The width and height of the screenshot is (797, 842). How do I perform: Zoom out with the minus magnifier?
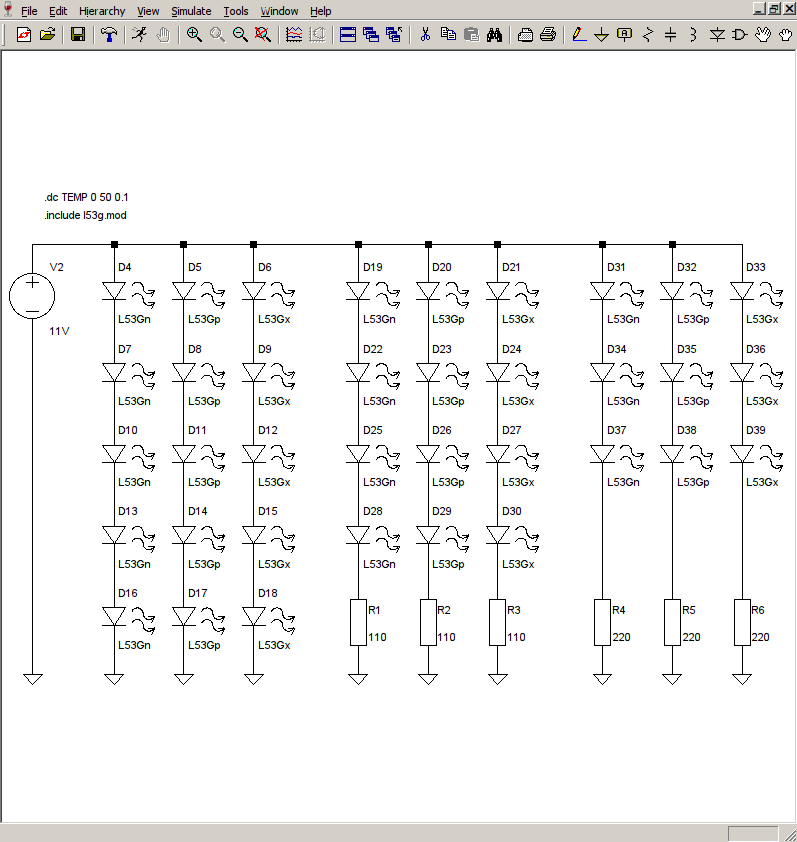click(240, 35)
